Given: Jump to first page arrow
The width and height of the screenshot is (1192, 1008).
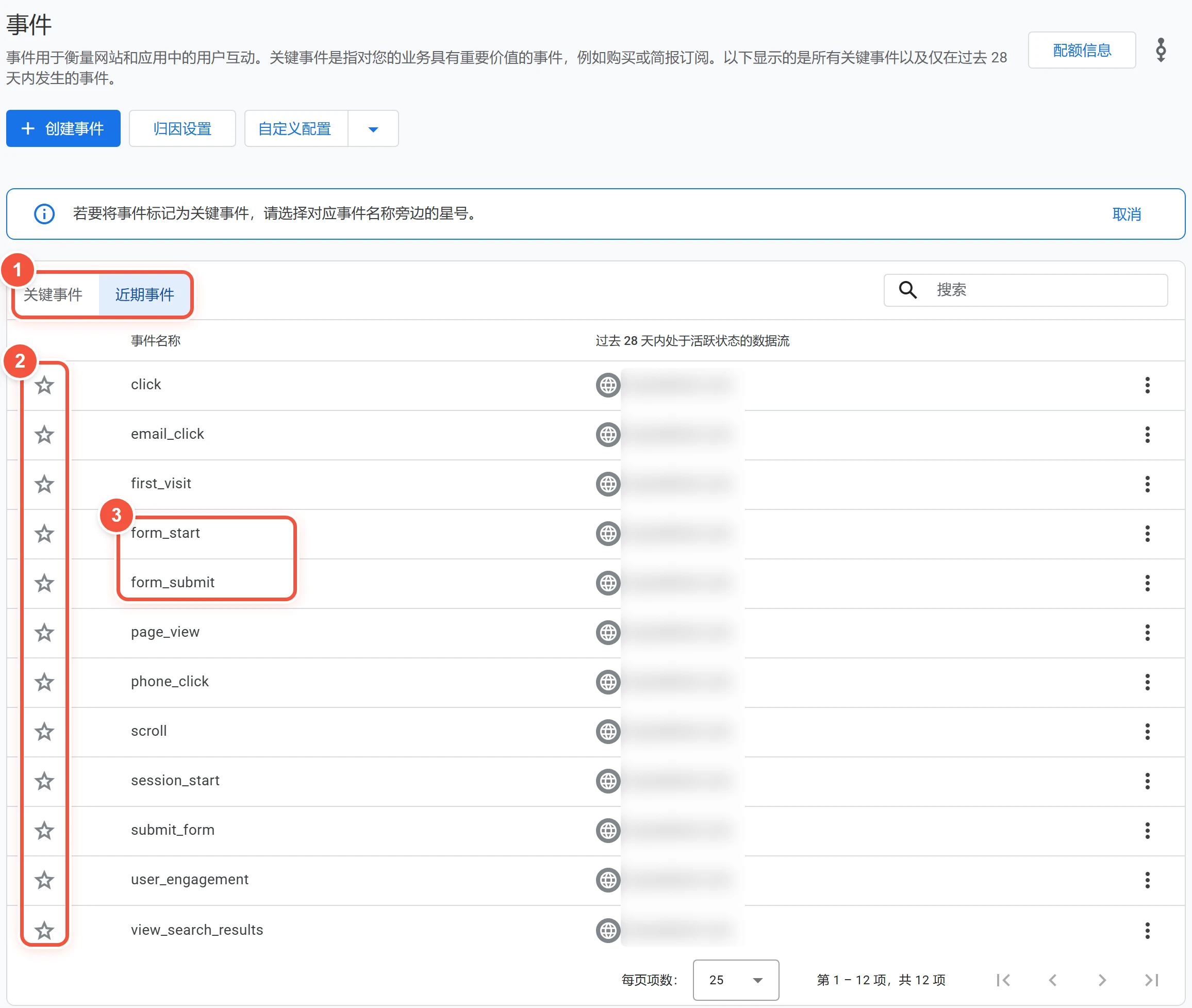Looking at the screenshot, I should coord(1003,980).
